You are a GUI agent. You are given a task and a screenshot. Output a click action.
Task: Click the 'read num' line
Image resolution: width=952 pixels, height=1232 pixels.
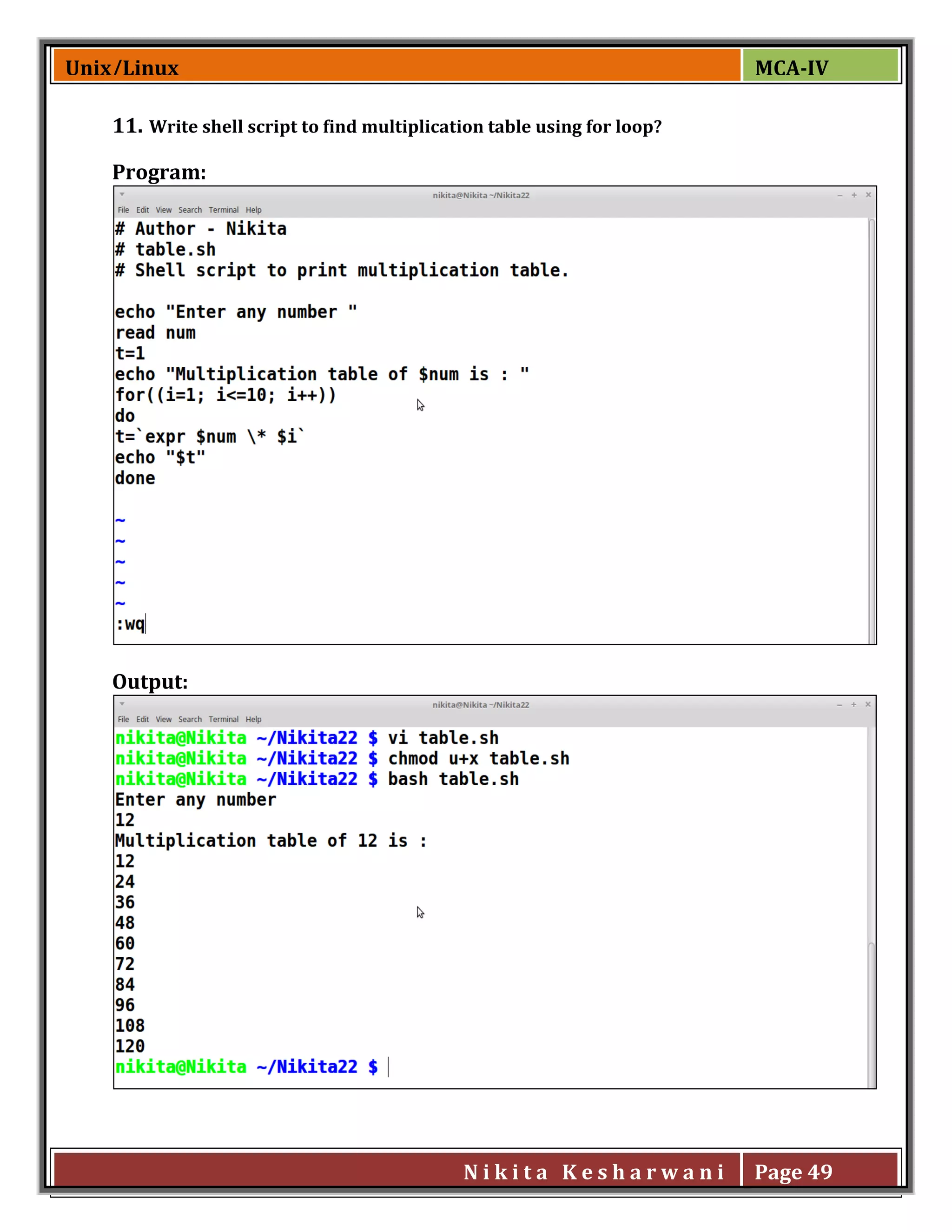click(x=156, y=333)
